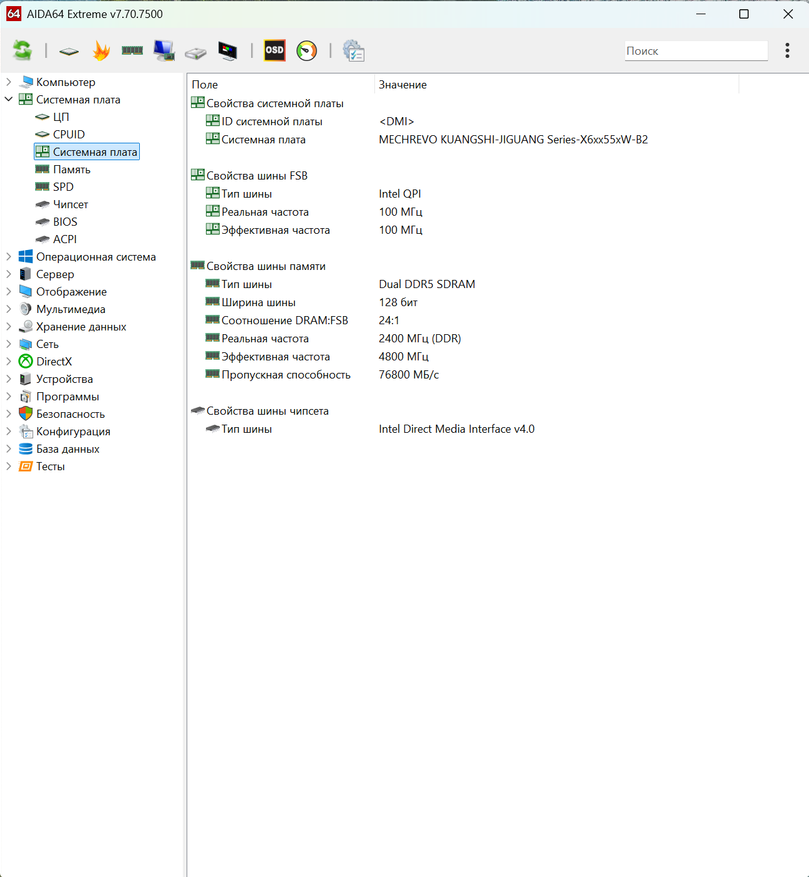This screenshot has width=809, height=877.
Task: Open the BIOS tree item
Action: tap(65, 221)
